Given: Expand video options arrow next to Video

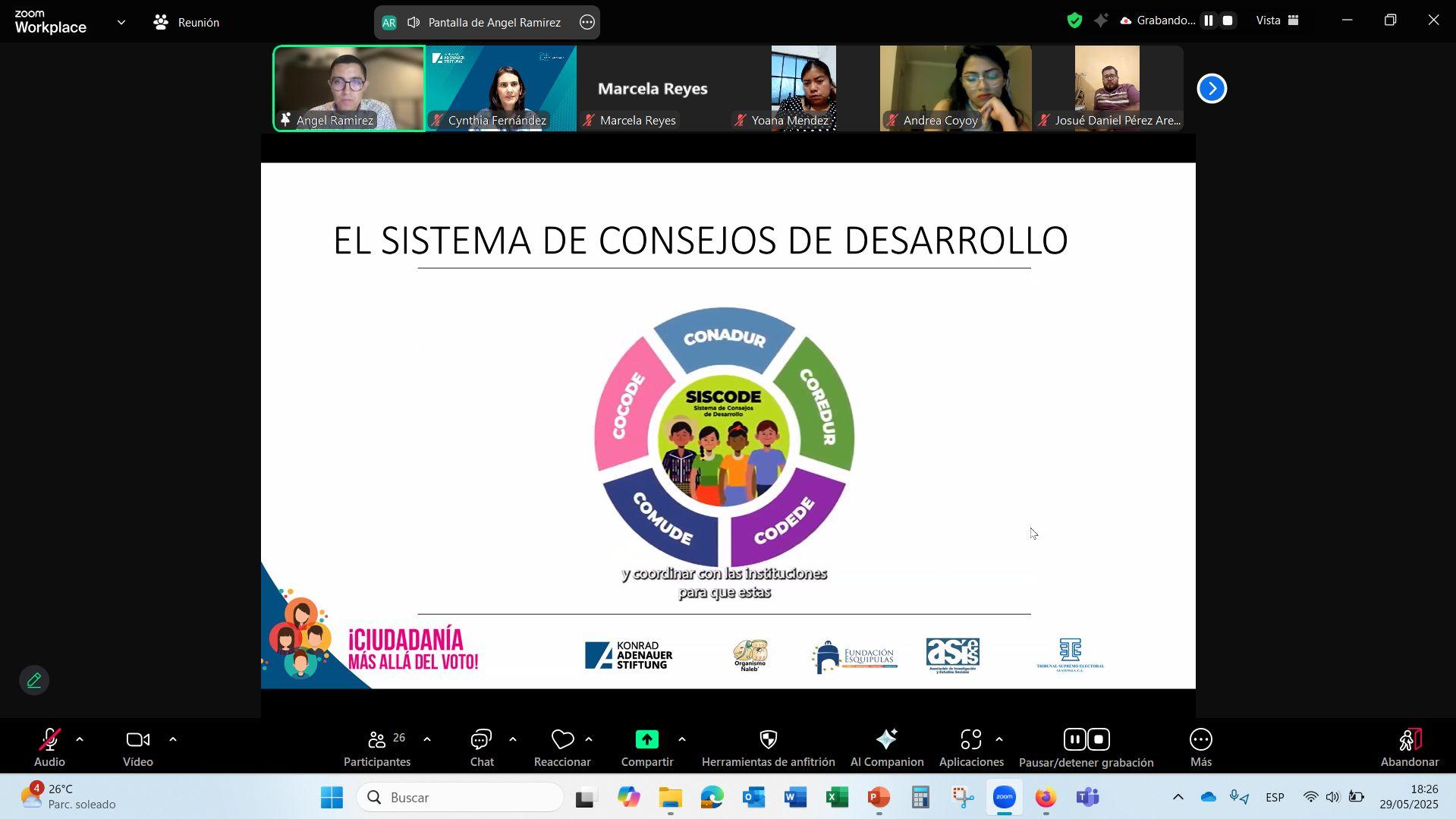Looking at the screenshot, I should (x=172, y=739).
